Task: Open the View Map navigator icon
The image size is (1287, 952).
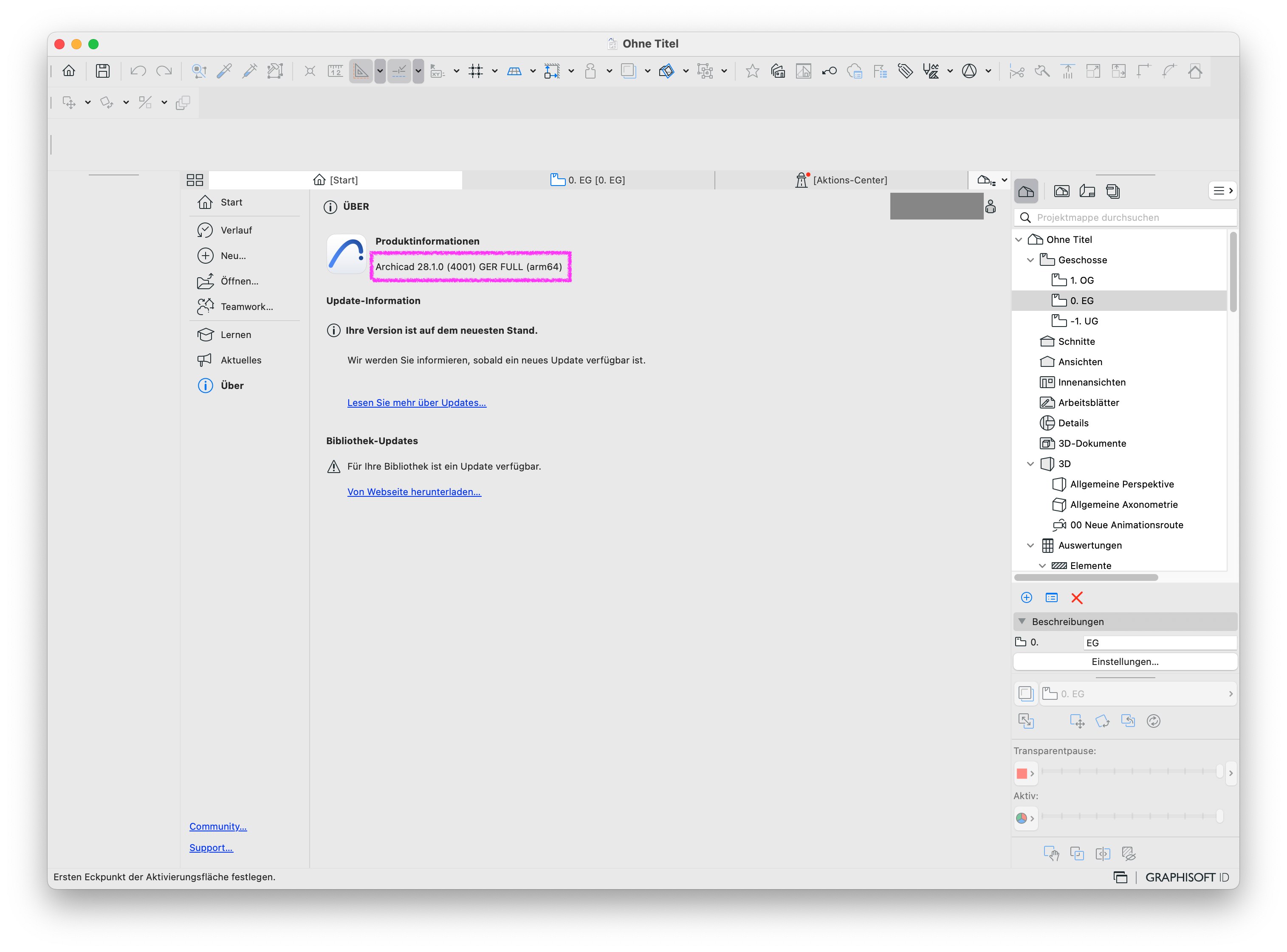Action: point(1061,192)
